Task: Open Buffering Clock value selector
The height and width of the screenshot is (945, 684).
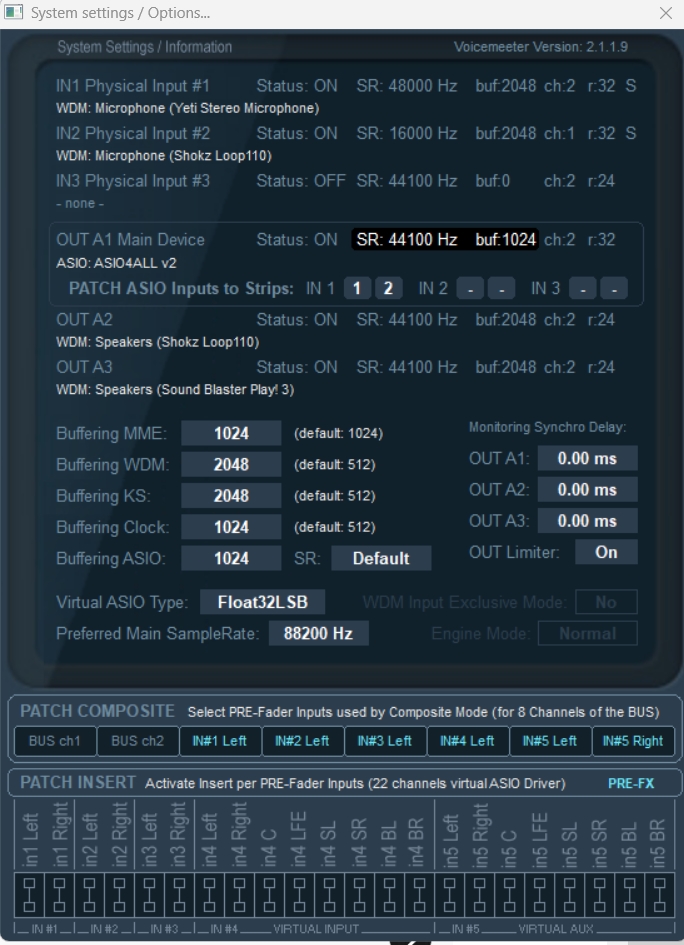Action: coord(231,527)
